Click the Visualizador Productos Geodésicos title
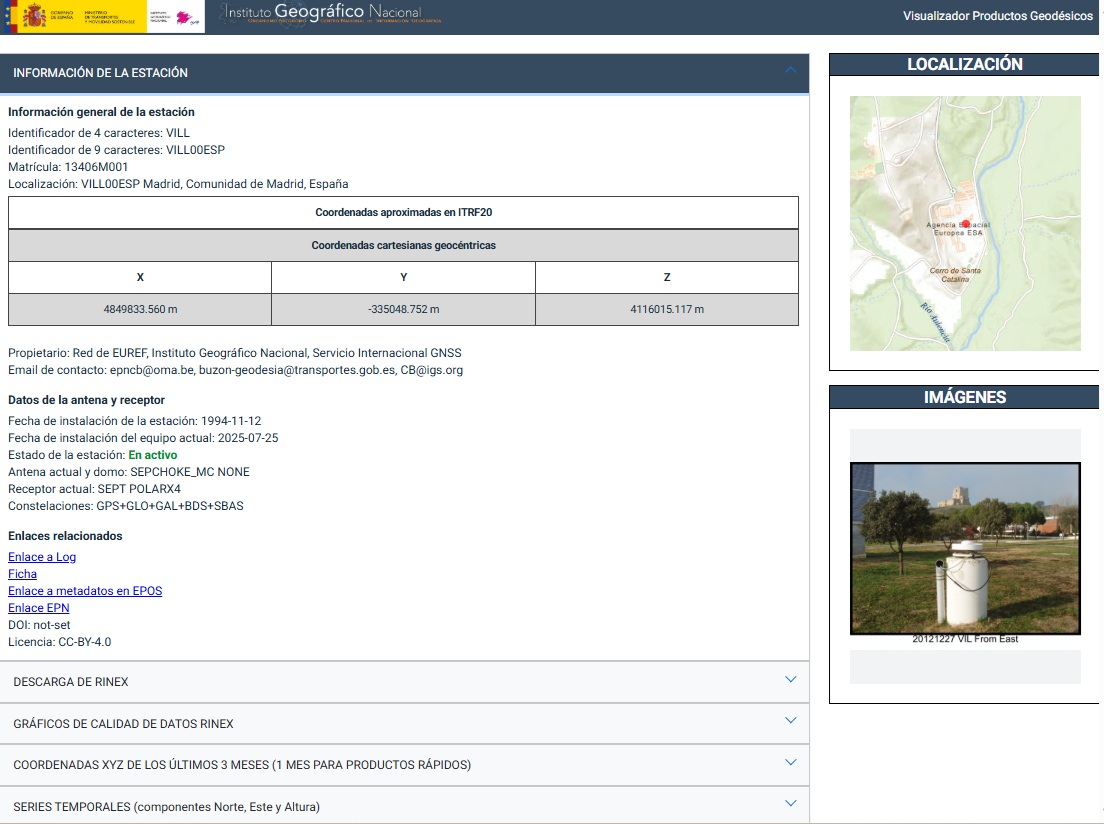The image size is (1104, 824). pyautogui.click(x=998, y=16)
